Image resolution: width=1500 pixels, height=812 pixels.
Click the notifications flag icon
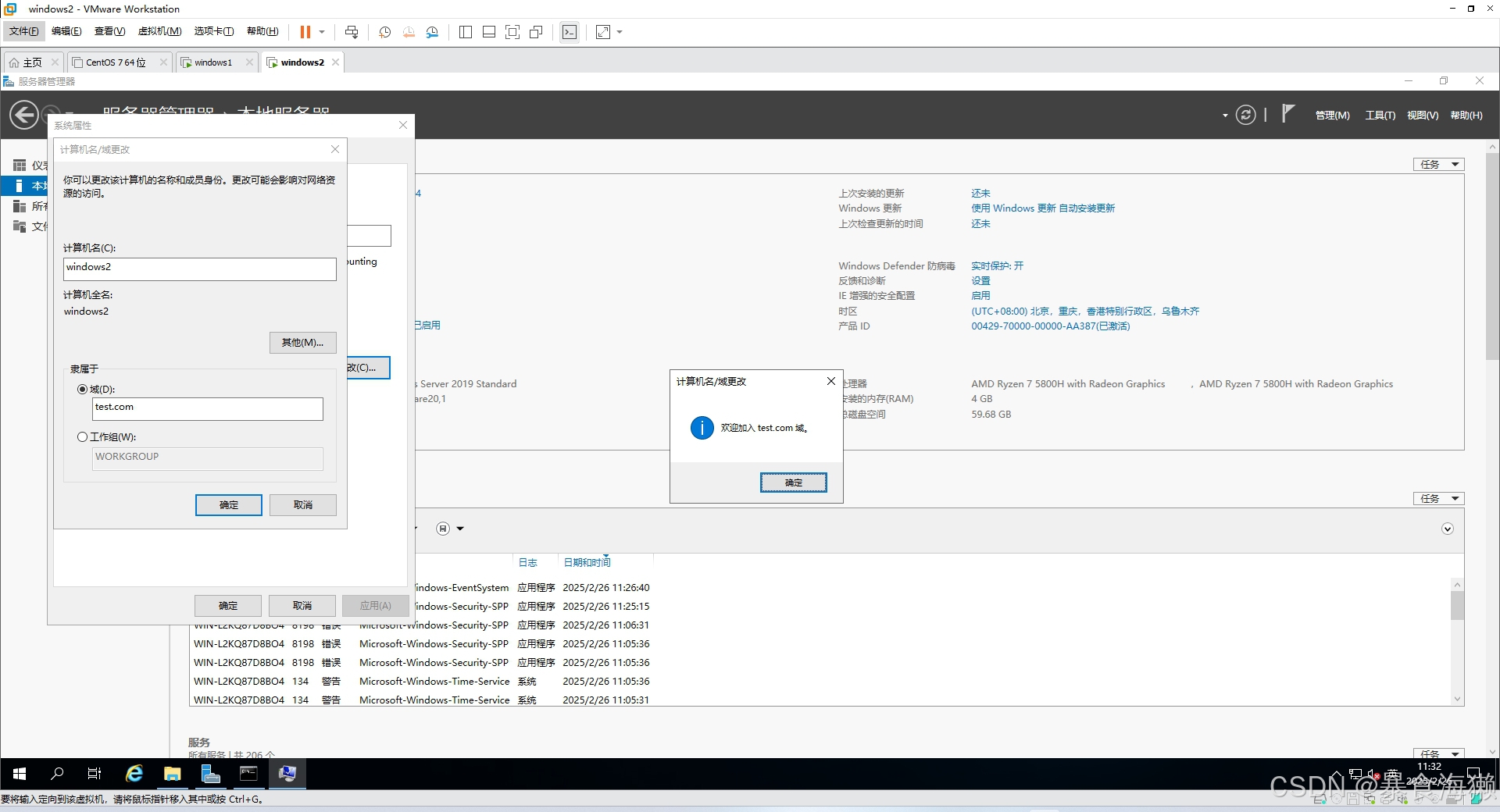pyautogui.click(x=1287, y=114)
